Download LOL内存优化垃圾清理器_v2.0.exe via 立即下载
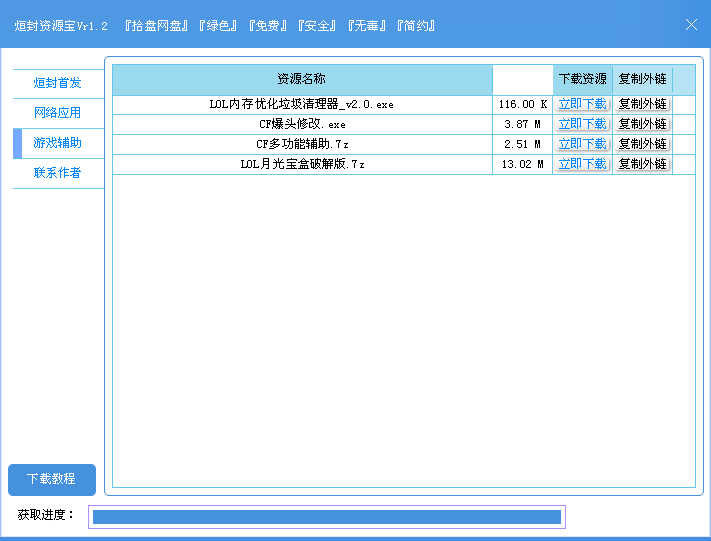 click(x=582, y=104)
